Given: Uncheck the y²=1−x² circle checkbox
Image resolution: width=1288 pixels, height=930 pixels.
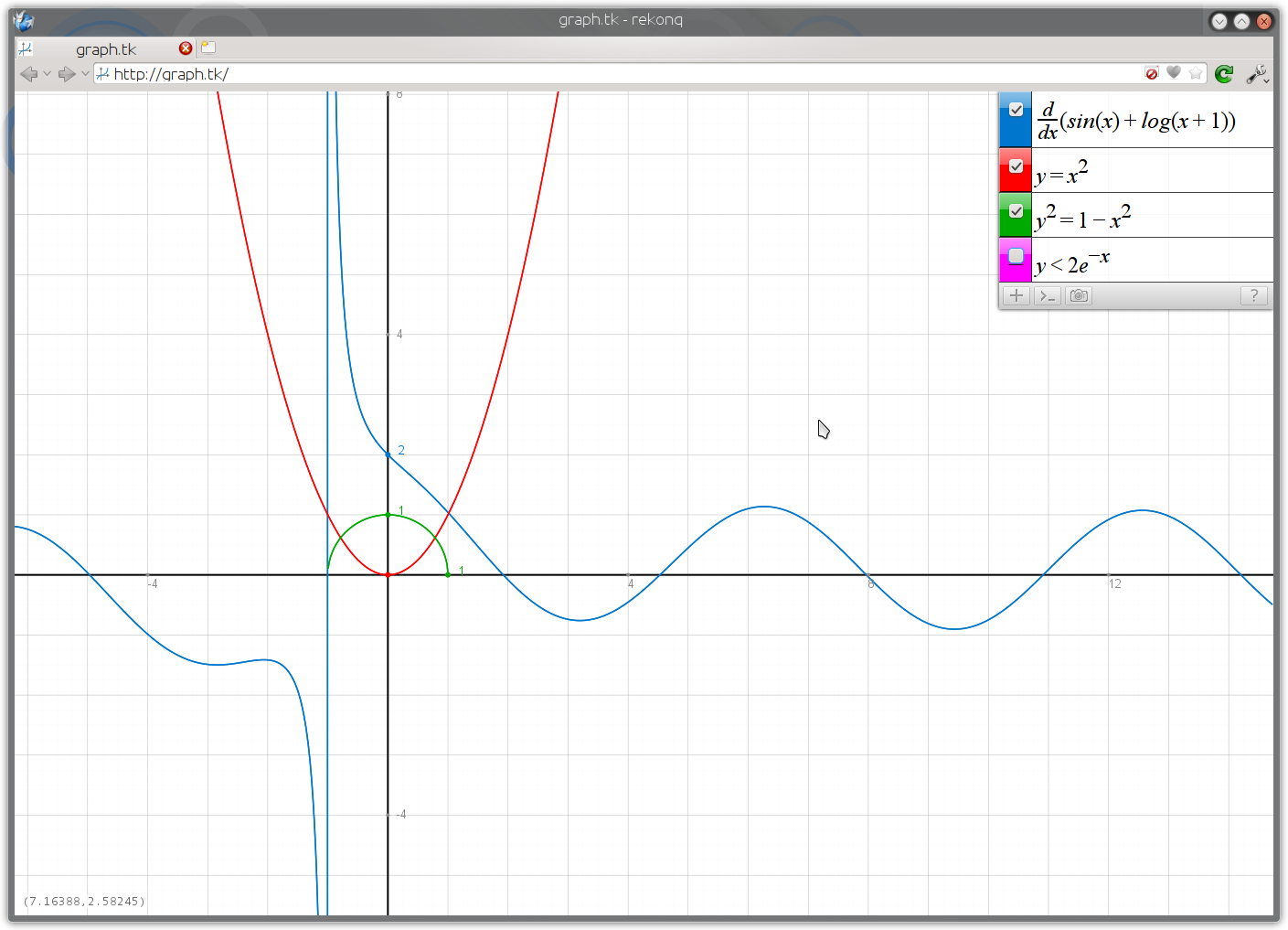Looking at the screenshot, I should click(1016, 211).
